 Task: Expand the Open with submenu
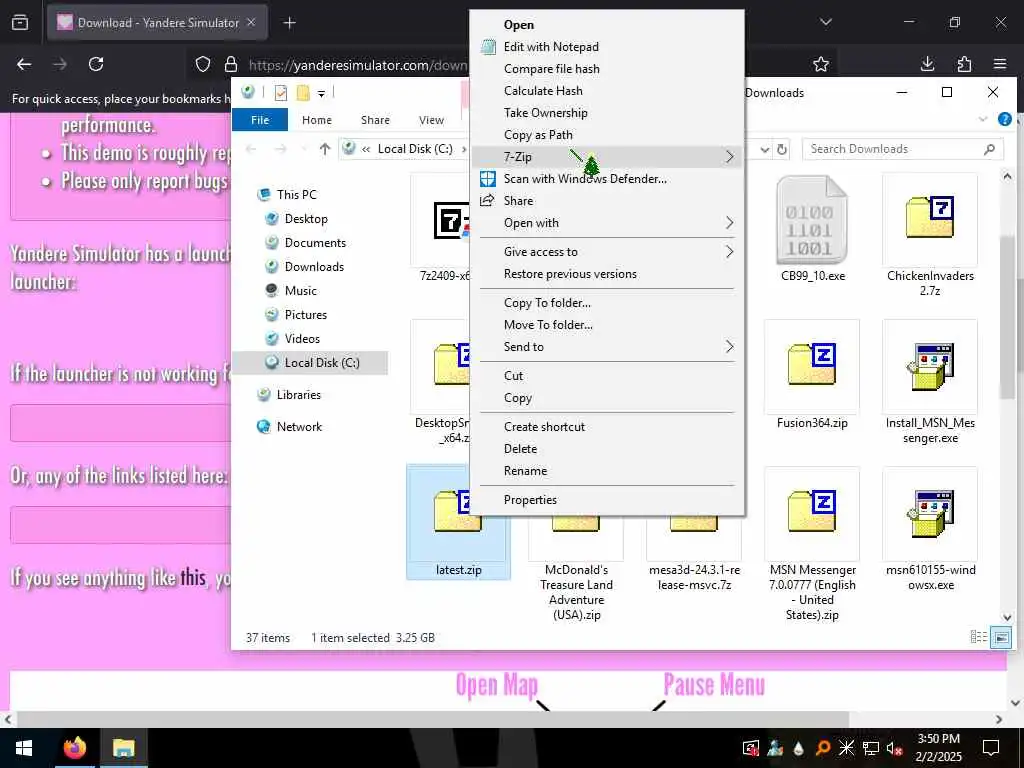[607, 223]
